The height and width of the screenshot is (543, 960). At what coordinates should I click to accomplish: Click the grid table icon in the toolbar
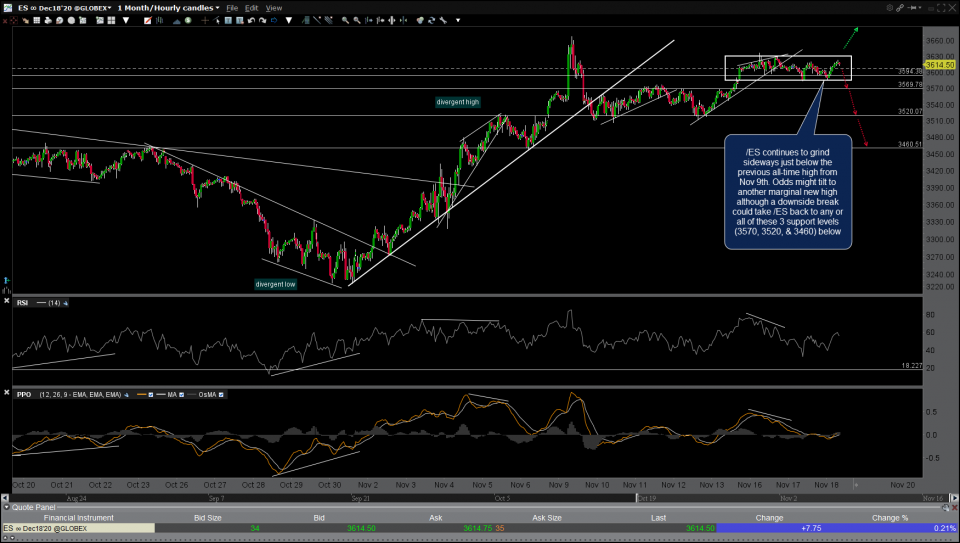click(37, 20)
